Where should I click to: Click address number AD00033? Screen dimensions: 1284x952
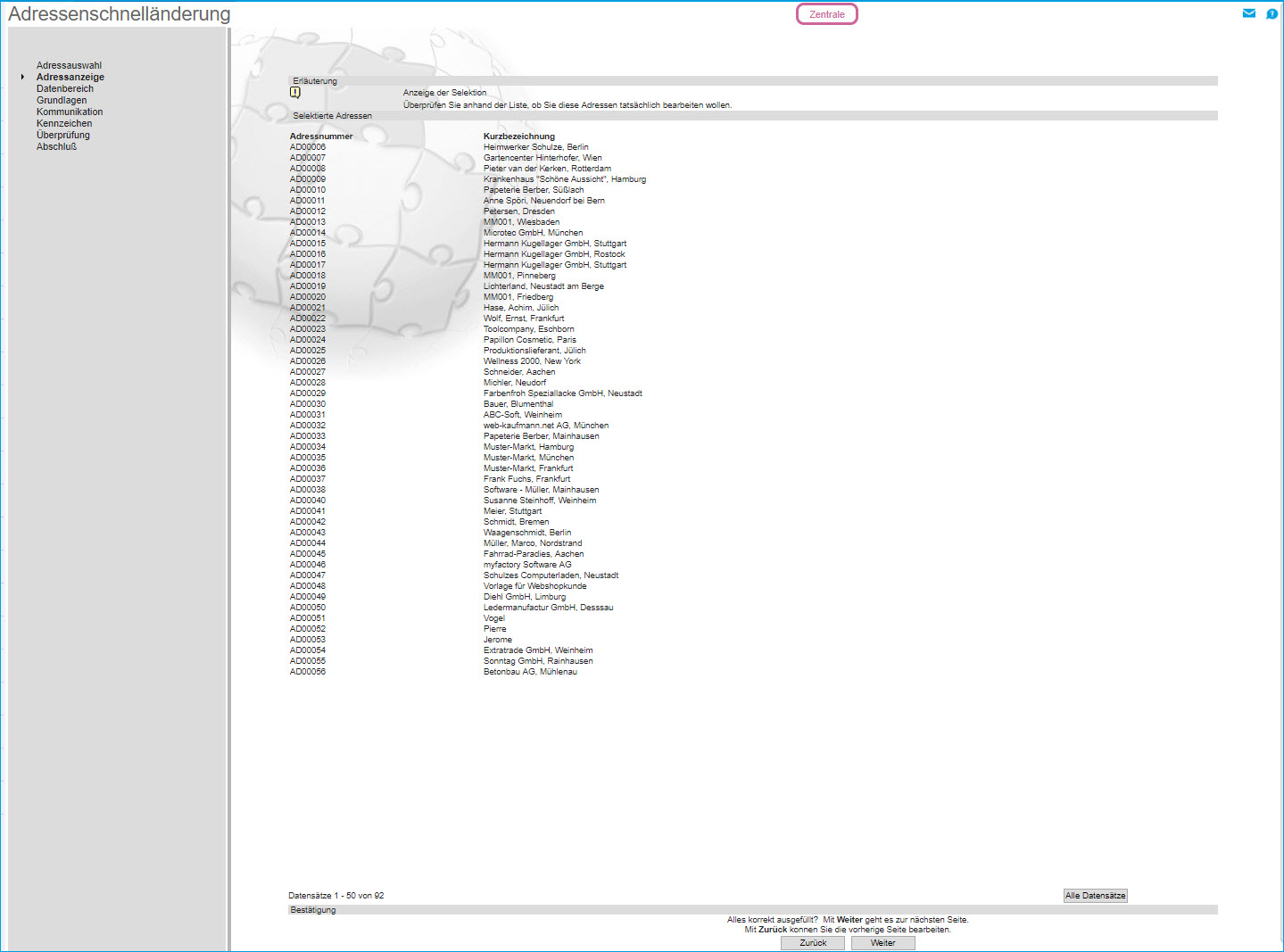(308, 436)
